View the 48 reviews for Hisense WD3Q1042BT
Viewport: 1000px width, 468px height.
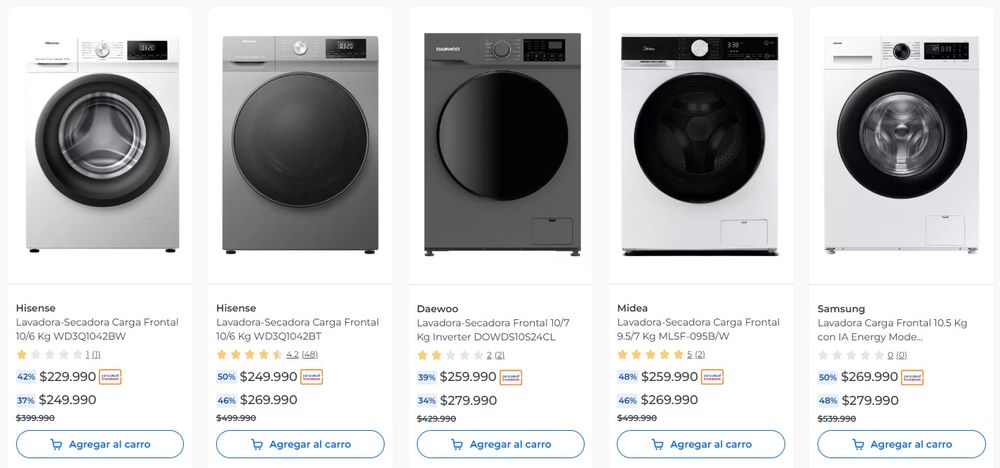pos(310,355)
